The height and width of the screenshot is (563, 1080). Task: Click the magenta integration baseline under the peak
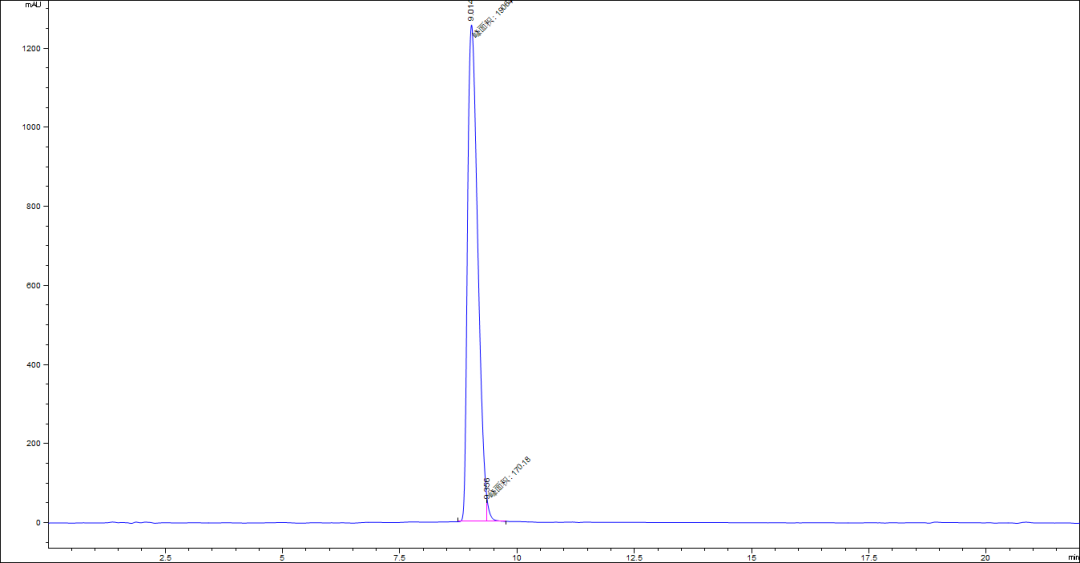point(482,521)
